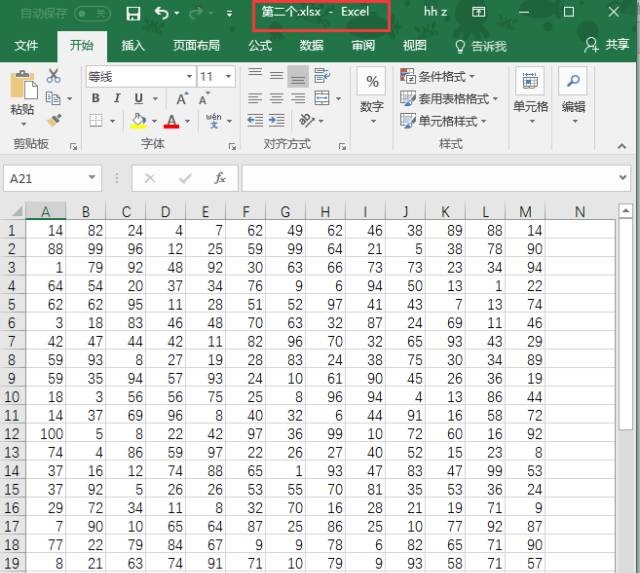Click the Save icon in title bar
The width and height of the screenshot is (640, 573).
coord(133,13)
